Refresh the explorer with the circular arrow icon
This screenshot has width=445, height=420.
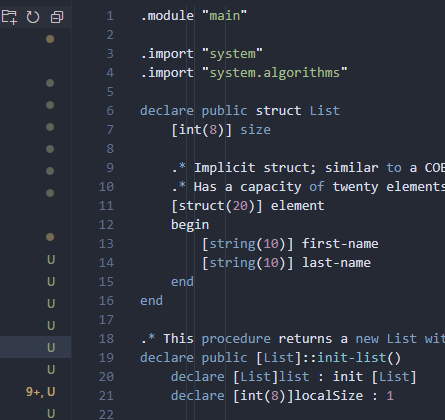pyautogui.click(x=33, y=17)
